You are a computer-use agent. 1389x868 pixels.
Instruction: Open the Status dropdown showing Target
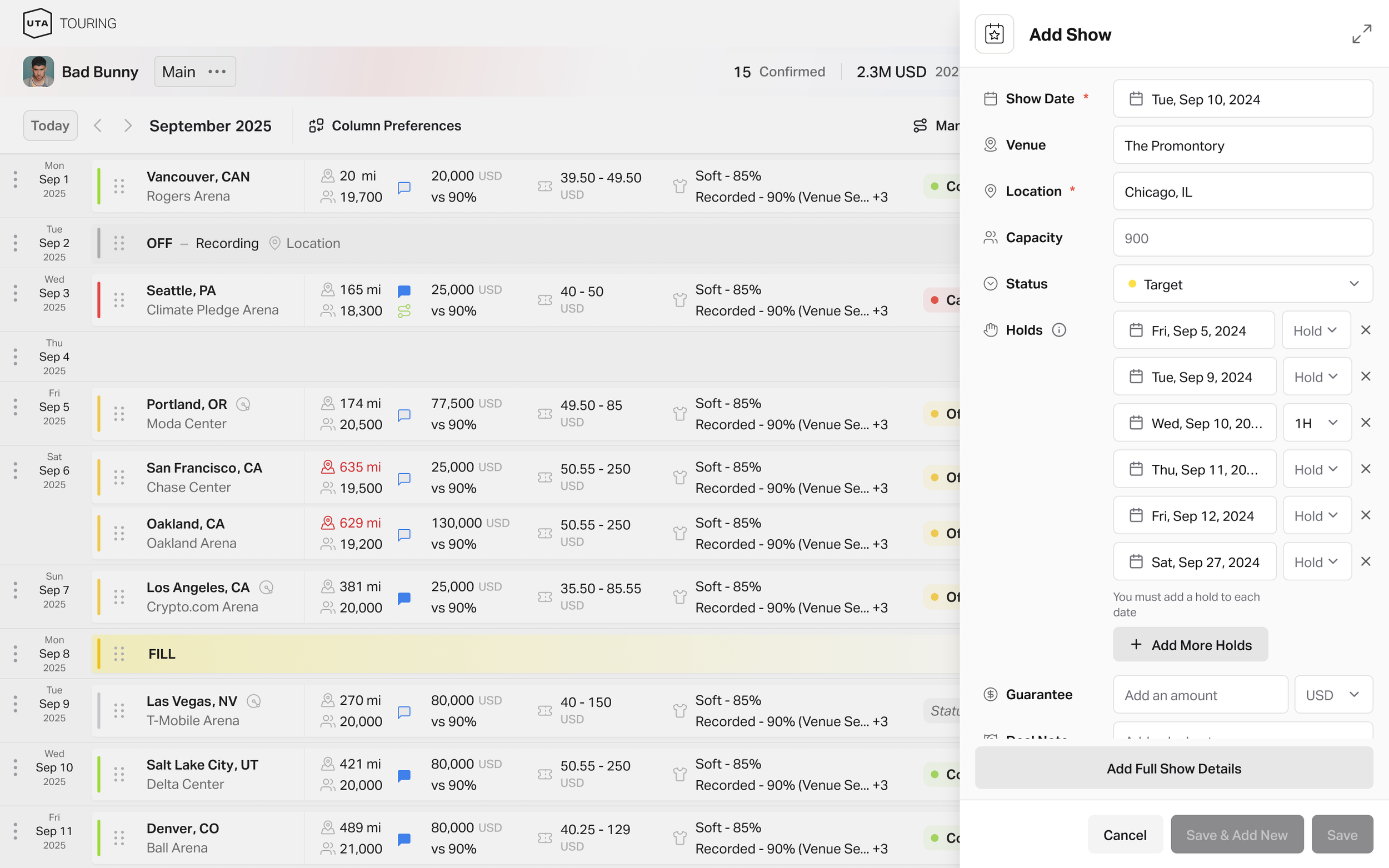click(1242, 284)
